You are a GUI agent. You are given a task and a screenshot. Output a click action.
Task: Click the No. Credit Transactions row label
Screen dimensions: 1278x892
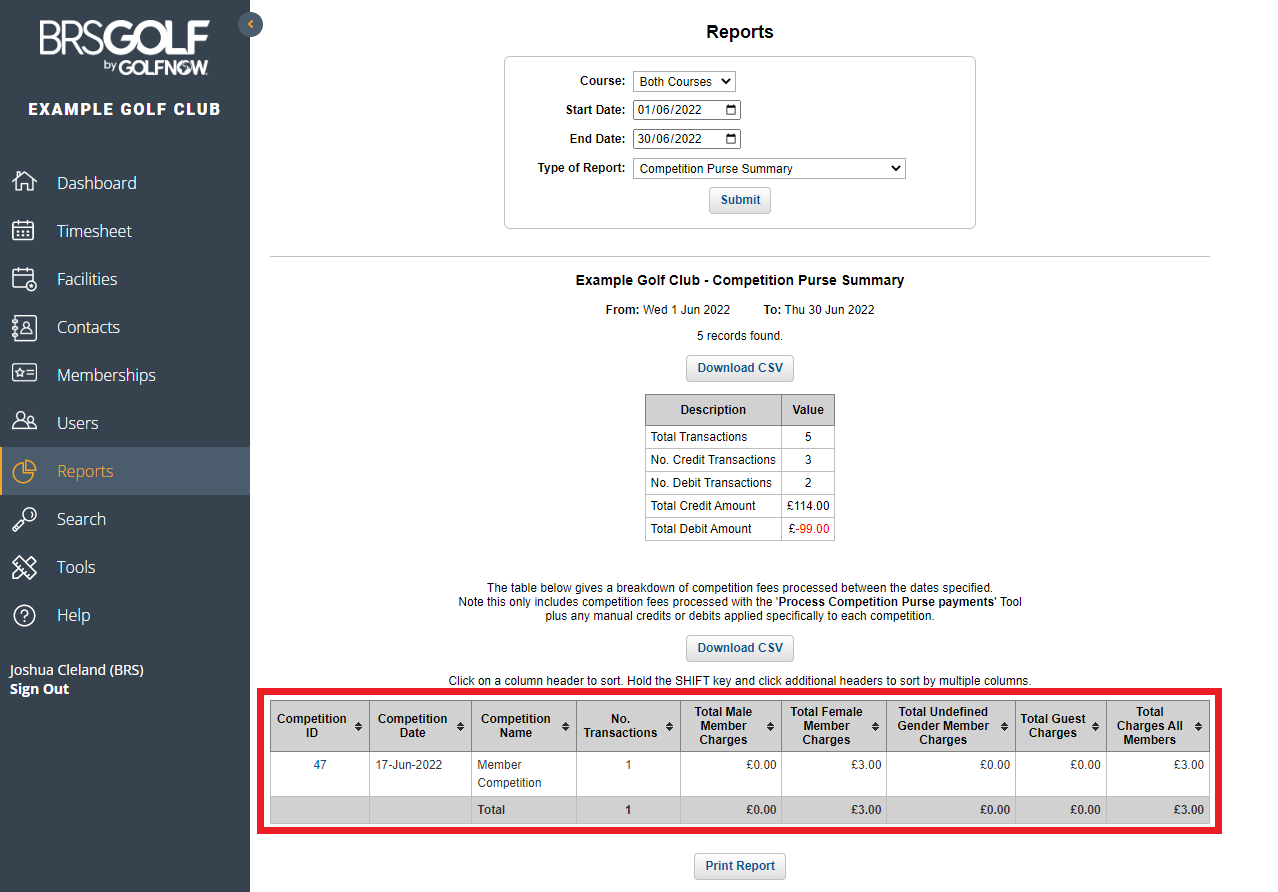[x=713, y=460]
